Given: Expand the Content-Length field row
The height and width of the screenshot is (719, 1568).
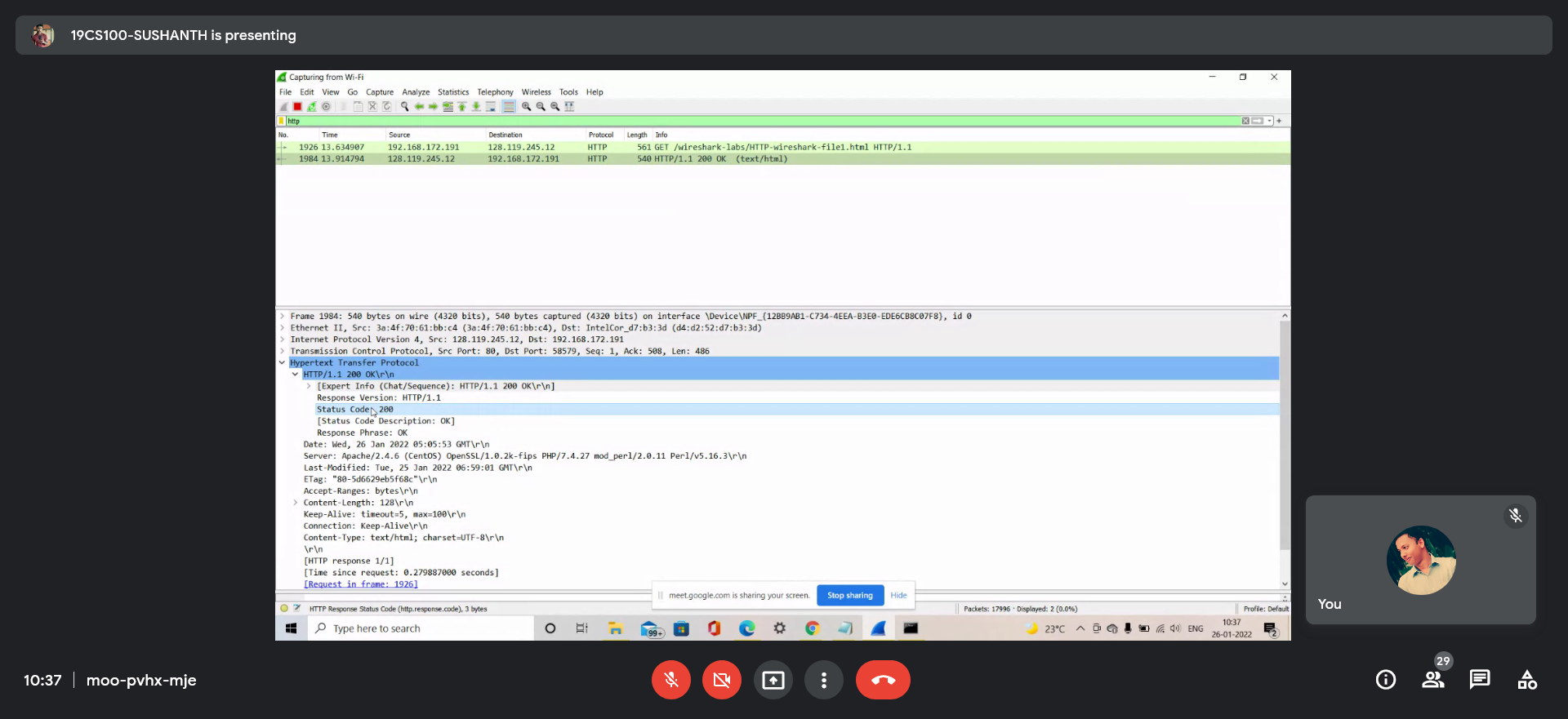Looking at the screenshot, I should (x=296, y=503).
